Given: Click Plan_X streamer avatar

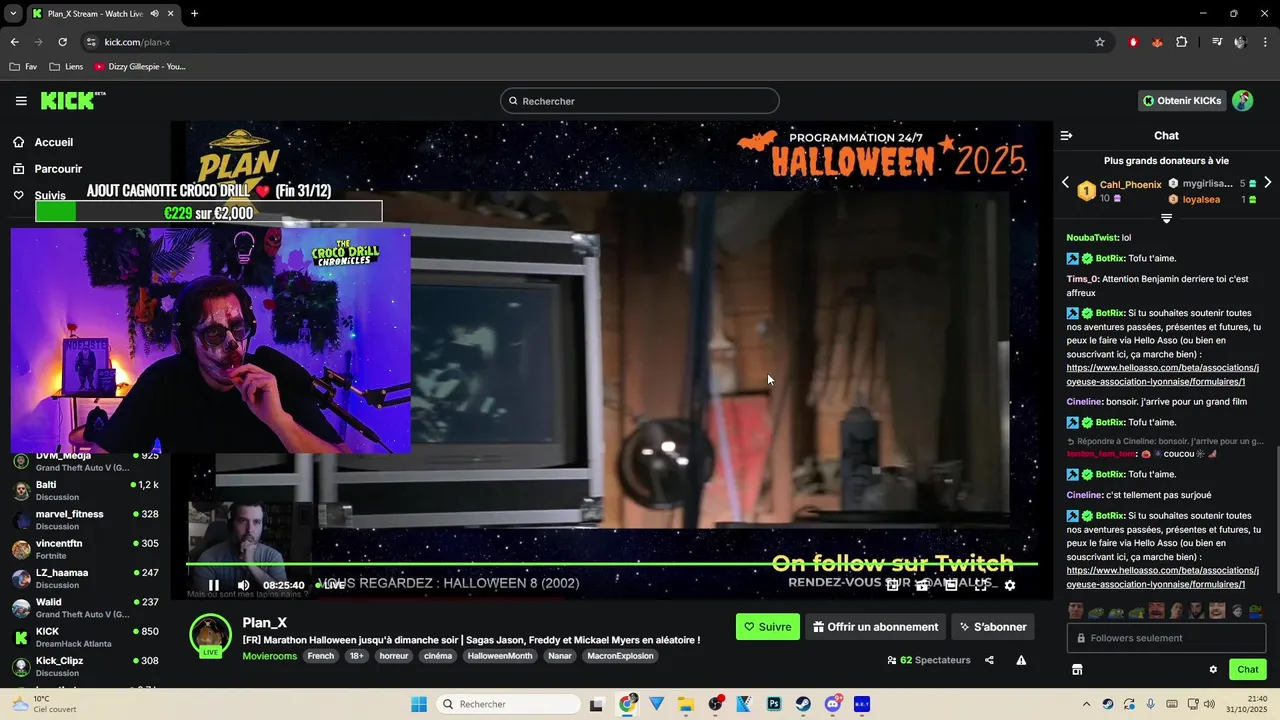Looking at the screenshot, I should click(211, 637).
